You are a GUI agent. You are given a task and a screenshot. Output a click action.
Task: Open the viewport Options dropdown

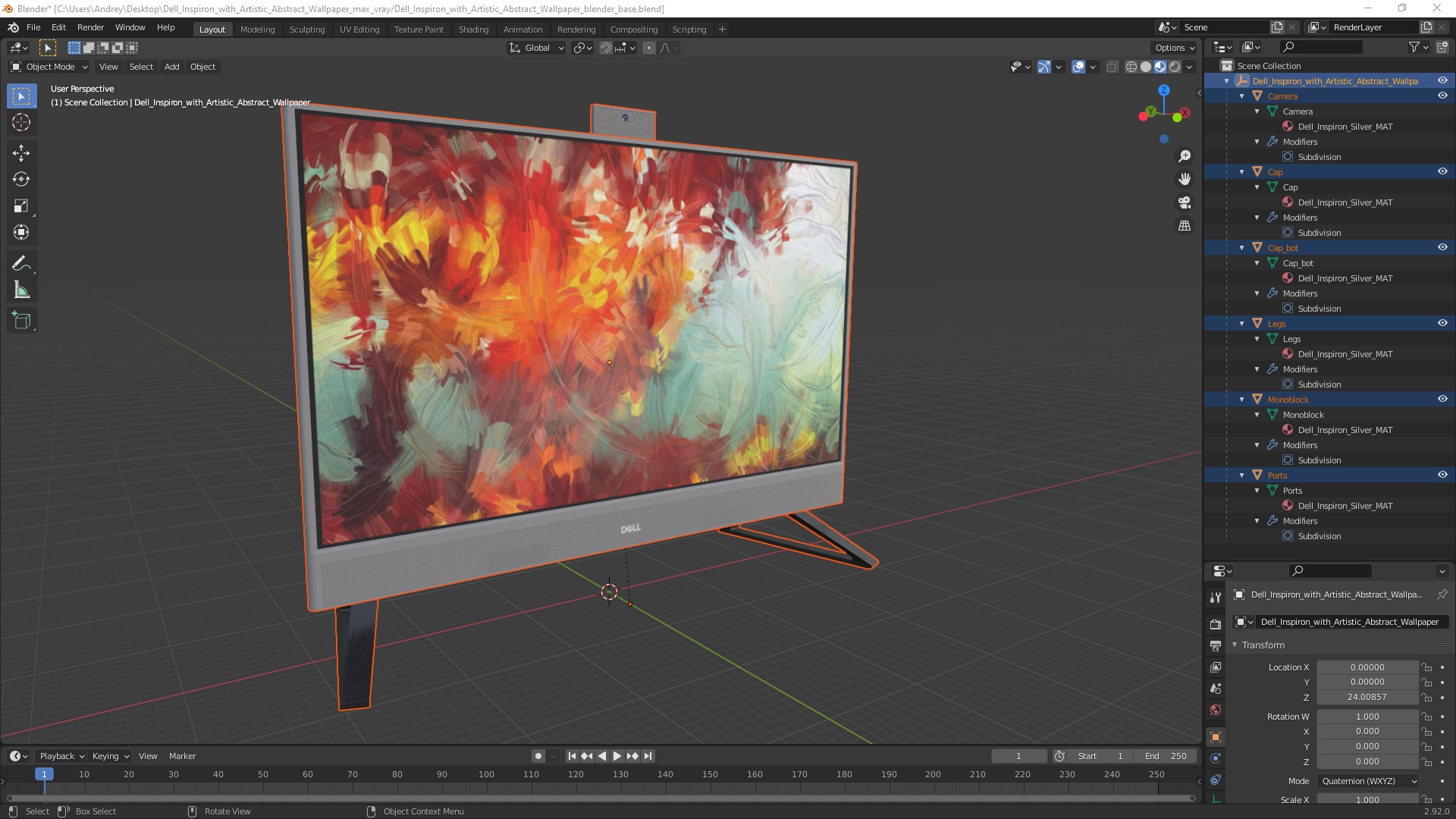1174,48
